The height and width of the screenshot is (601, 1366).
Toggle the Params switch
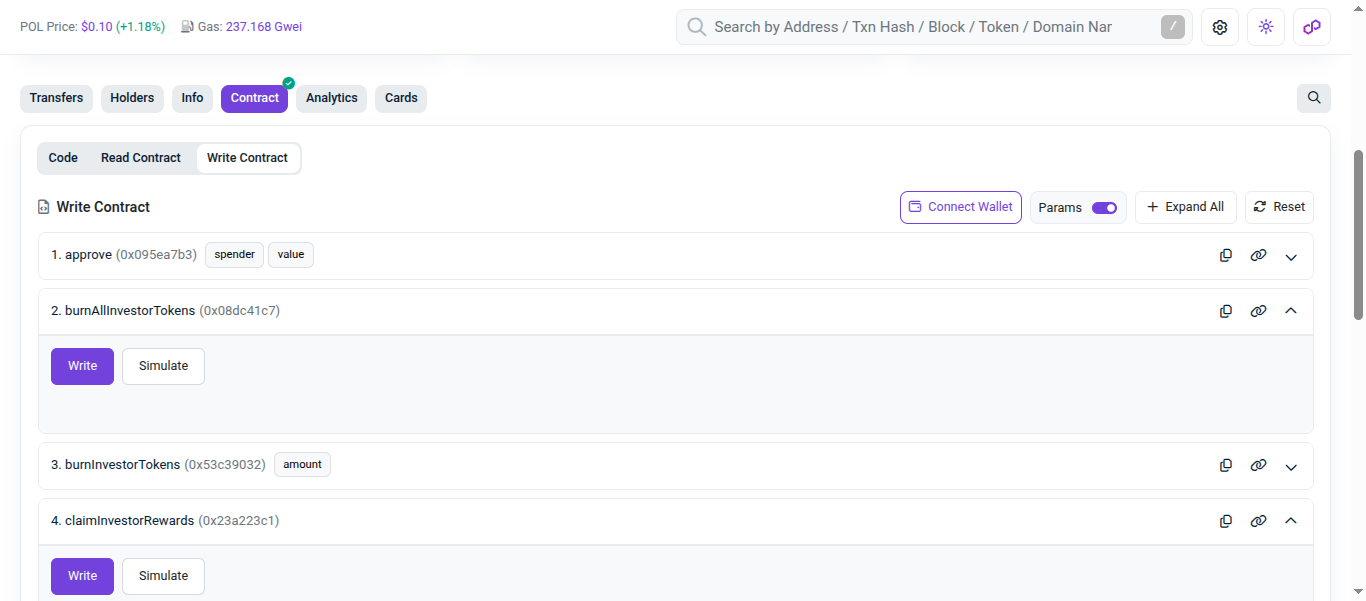coord(1104,208)
